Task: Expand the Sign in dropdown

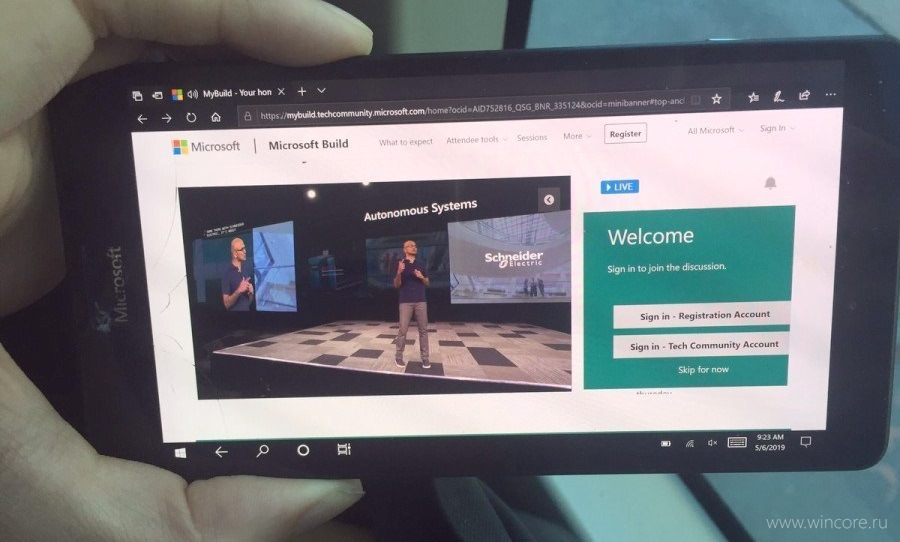Action: 777,128
